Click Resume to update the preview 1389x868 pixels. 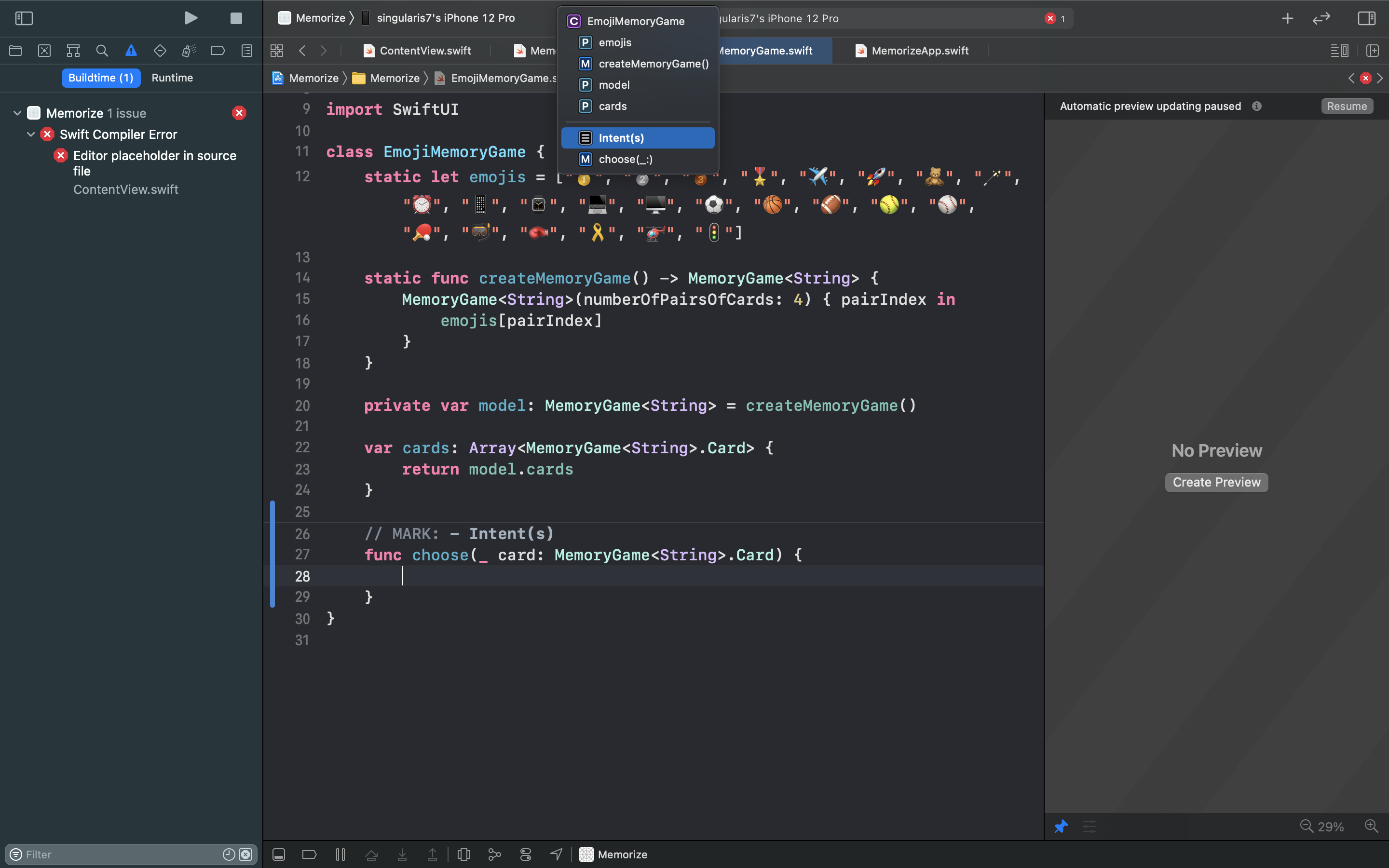tap(1347, 106)
